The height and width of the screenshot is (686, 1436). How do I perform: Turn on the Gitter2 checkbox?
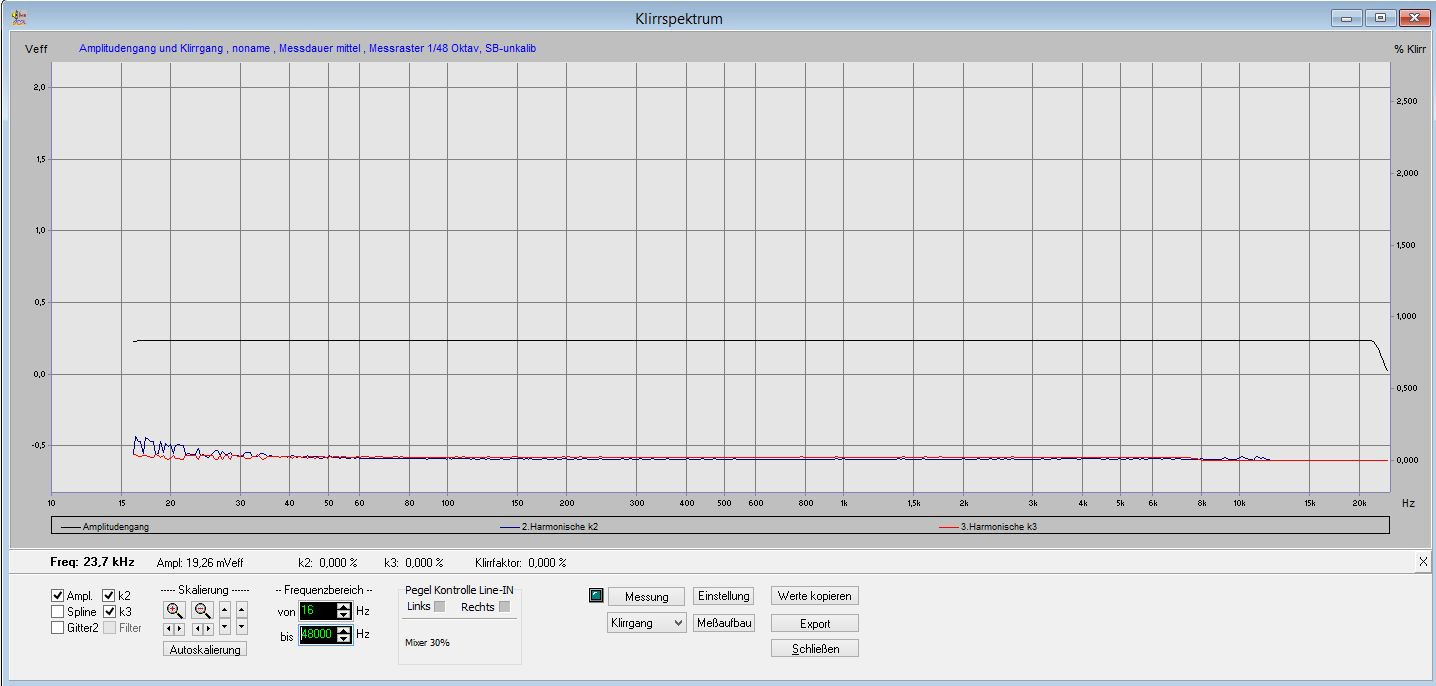point(58,628)
